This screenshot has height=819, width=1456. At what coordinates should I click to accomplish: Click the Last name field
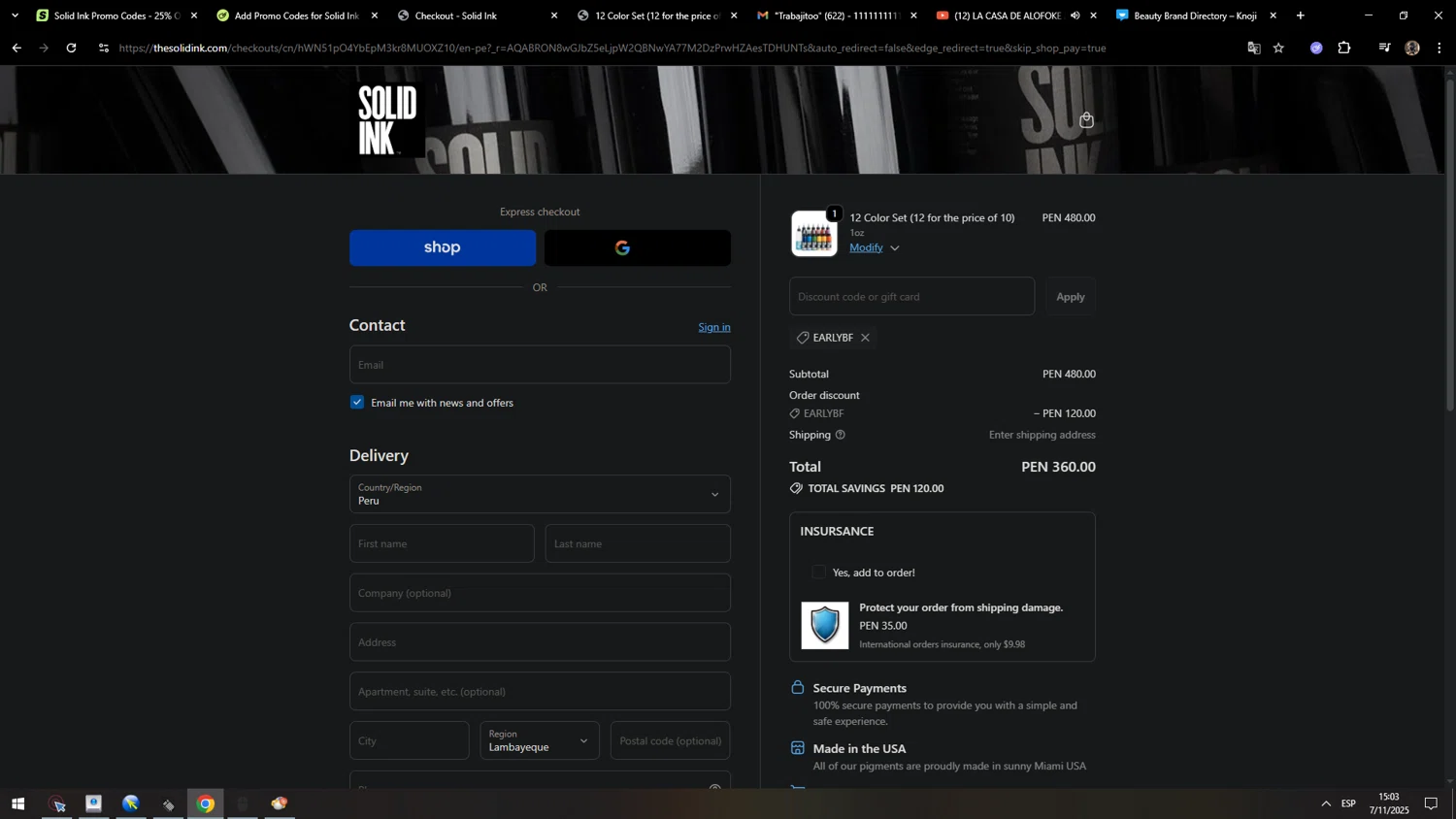[x=638, y=543]
